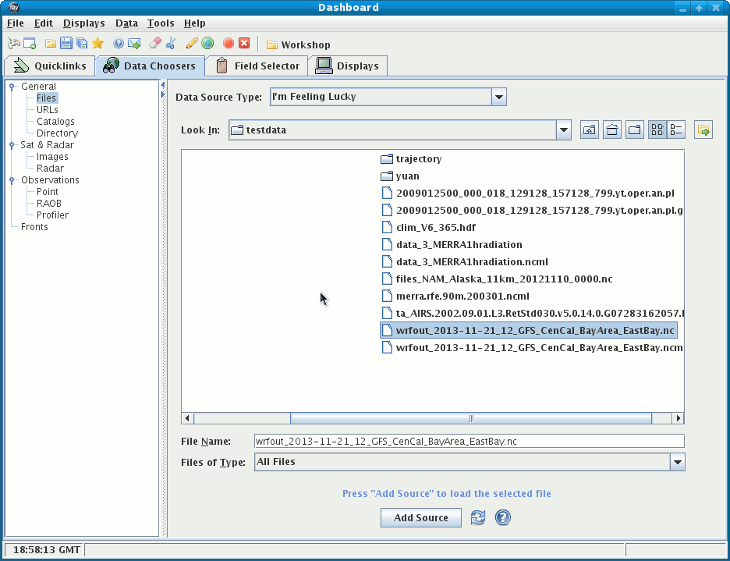Click the create new folder icon
Image resolution: width=730 pixels, height=561 pixels.
tap(634, 130)
